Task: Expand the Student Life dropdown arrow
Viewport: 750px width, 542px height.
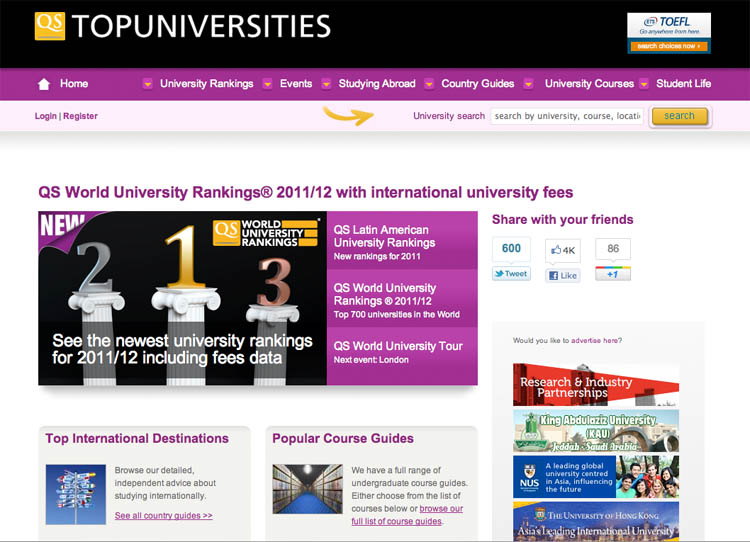Action: tap(644, 84)
